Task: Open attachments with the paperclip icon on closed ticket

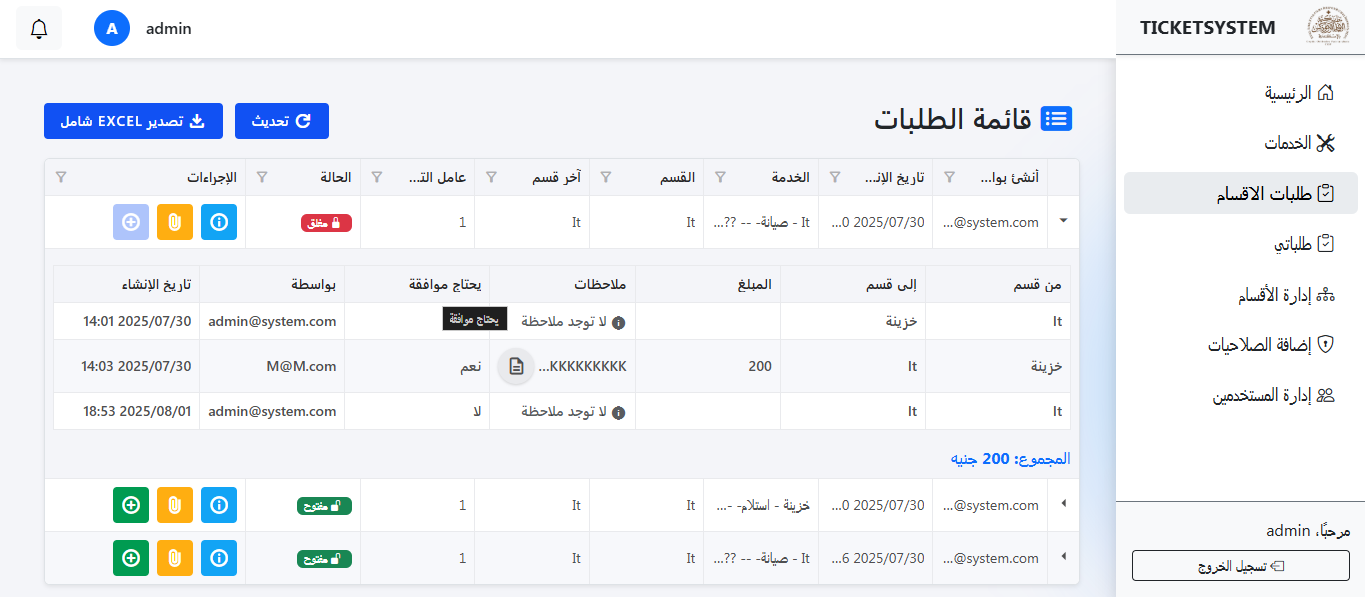Action: pyautogui.click(x=175, y=221)
